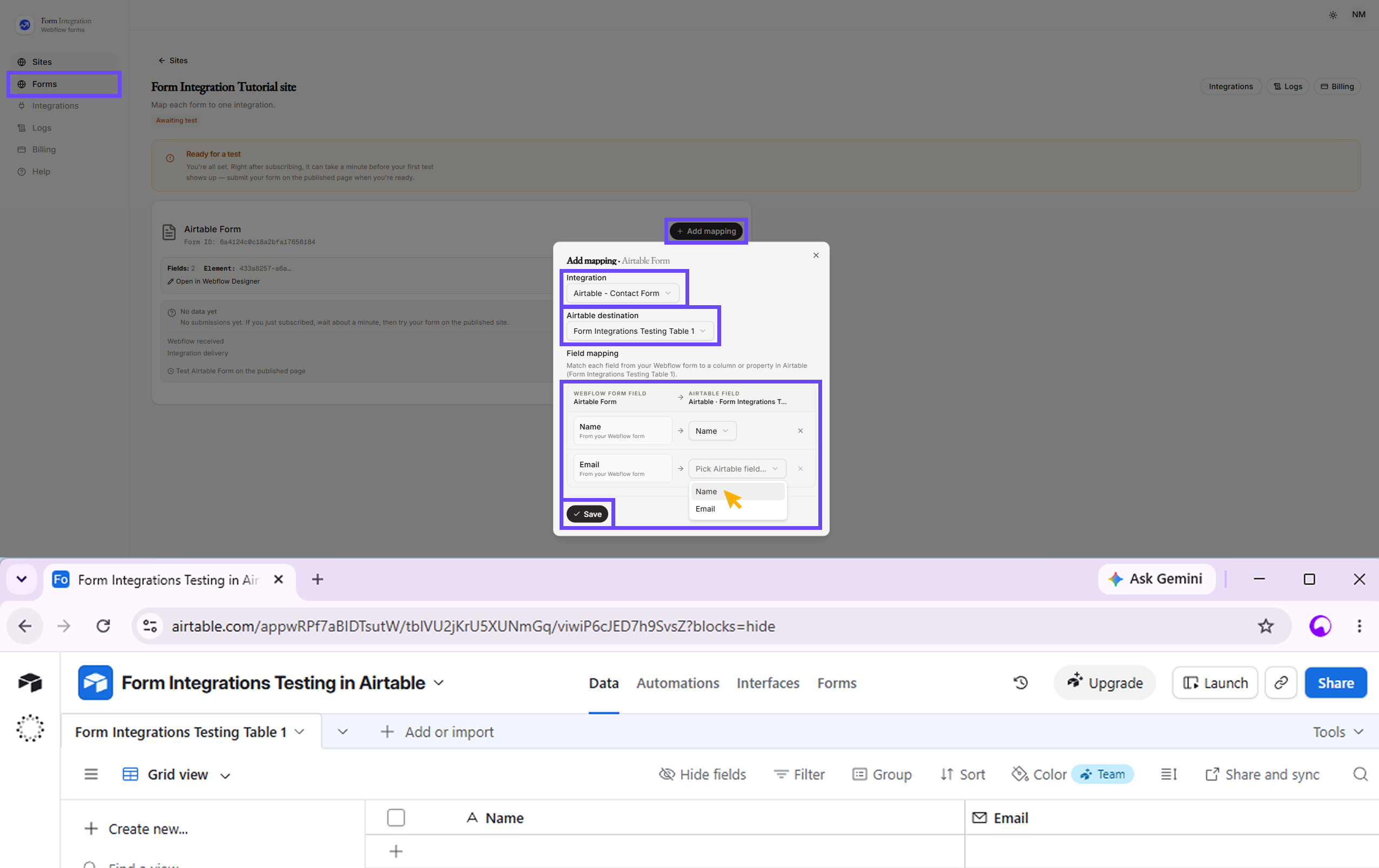Click the Form Integration logo icon
The height and width of the screenshot is (868, 1379).
coord(25,25)
